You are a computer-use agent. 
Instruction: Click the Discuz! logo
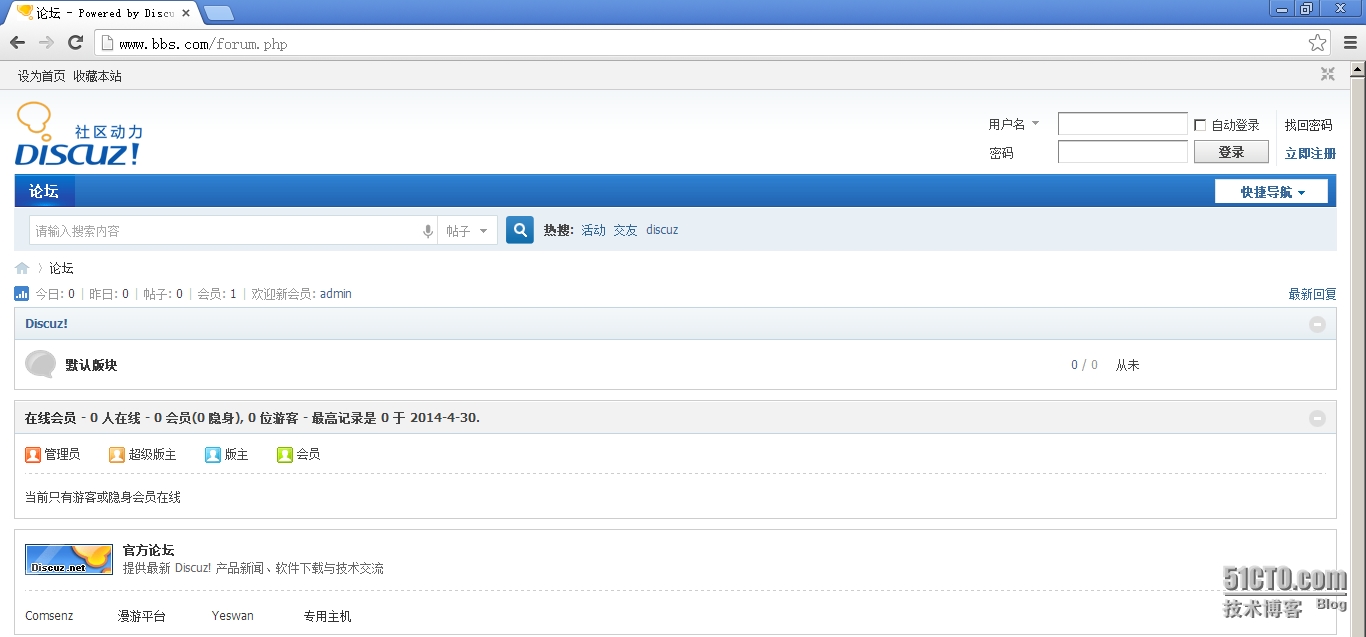click(79, 134)
